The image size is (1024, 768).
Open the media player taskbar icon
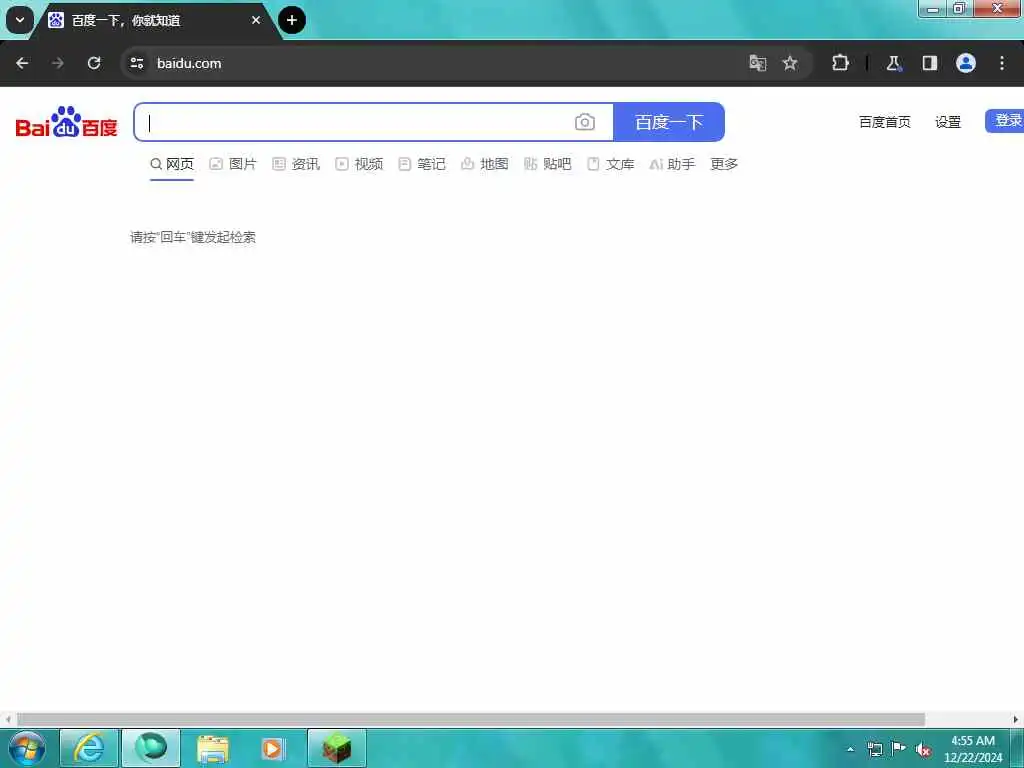tap(274, 748)
